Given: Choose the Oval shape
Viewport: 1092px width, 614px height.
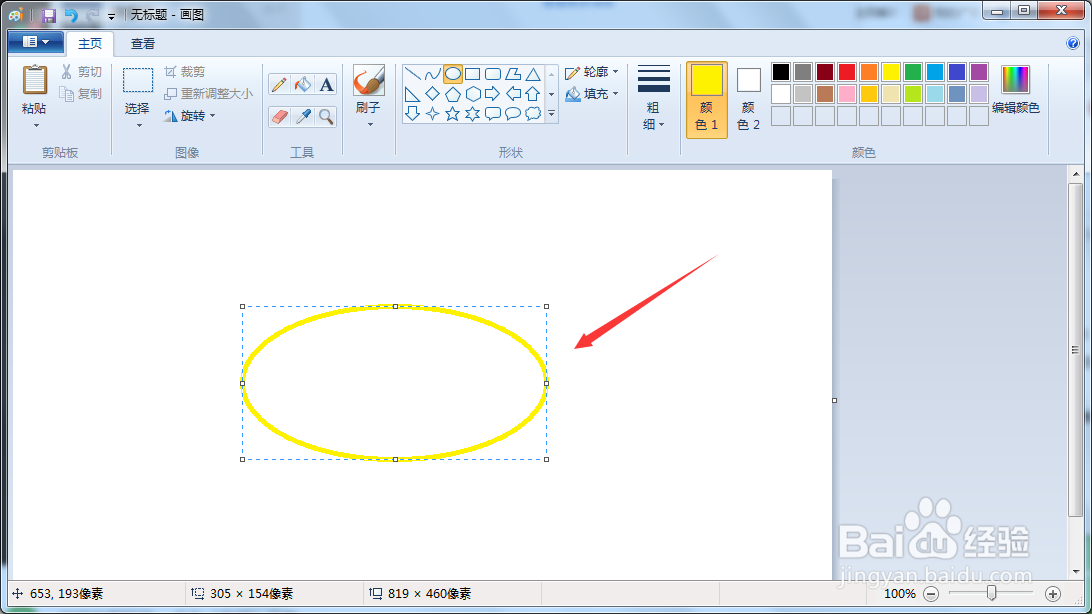Looking at the screenshot, I should click(453, 74).
